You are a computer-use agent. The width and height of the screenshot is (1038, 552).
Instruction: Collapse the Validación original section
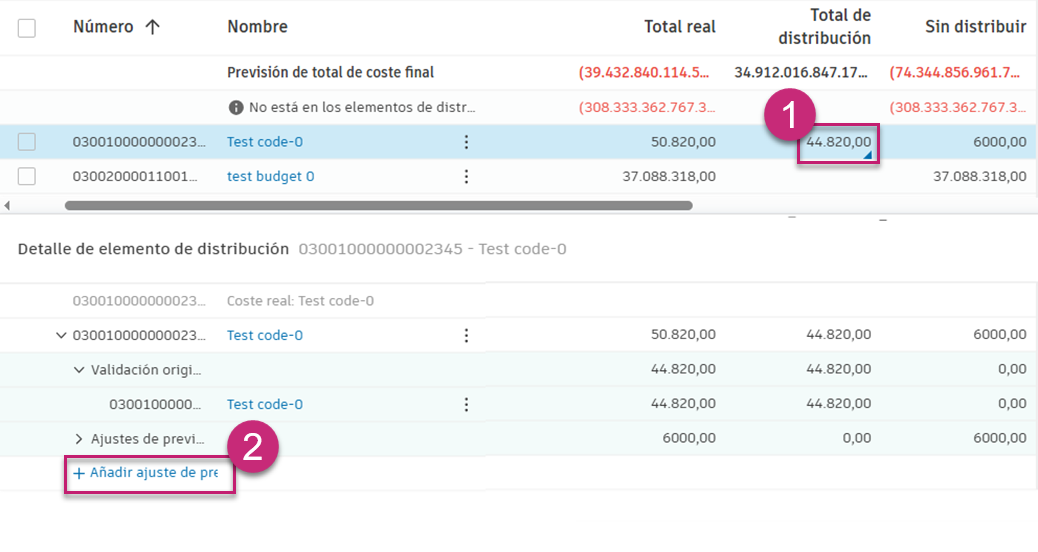point(79,369)
